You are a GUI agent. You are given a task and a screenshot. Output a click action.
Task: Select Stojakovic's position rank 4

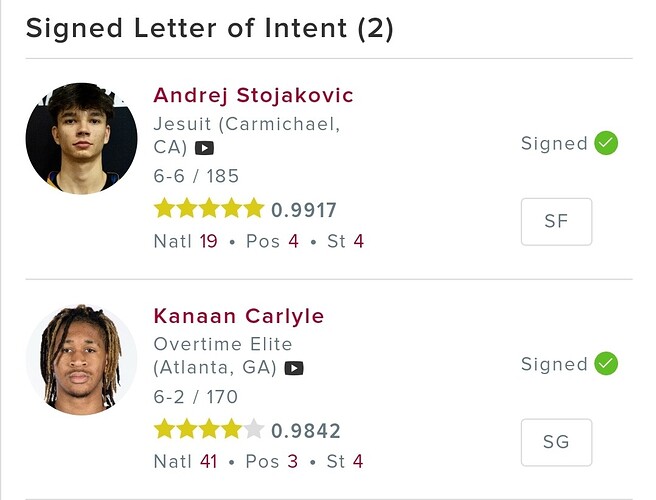(x=294, y=241)
